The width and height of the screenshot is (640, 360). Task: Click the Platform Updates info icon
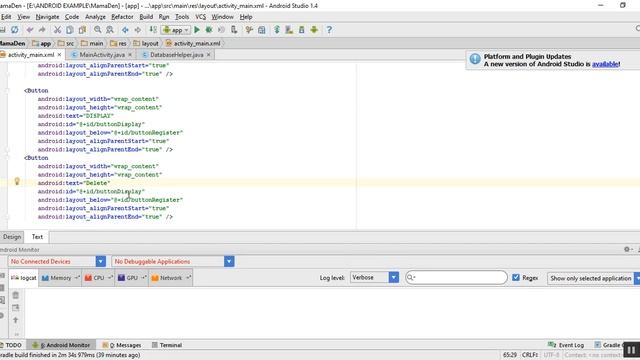475,59
